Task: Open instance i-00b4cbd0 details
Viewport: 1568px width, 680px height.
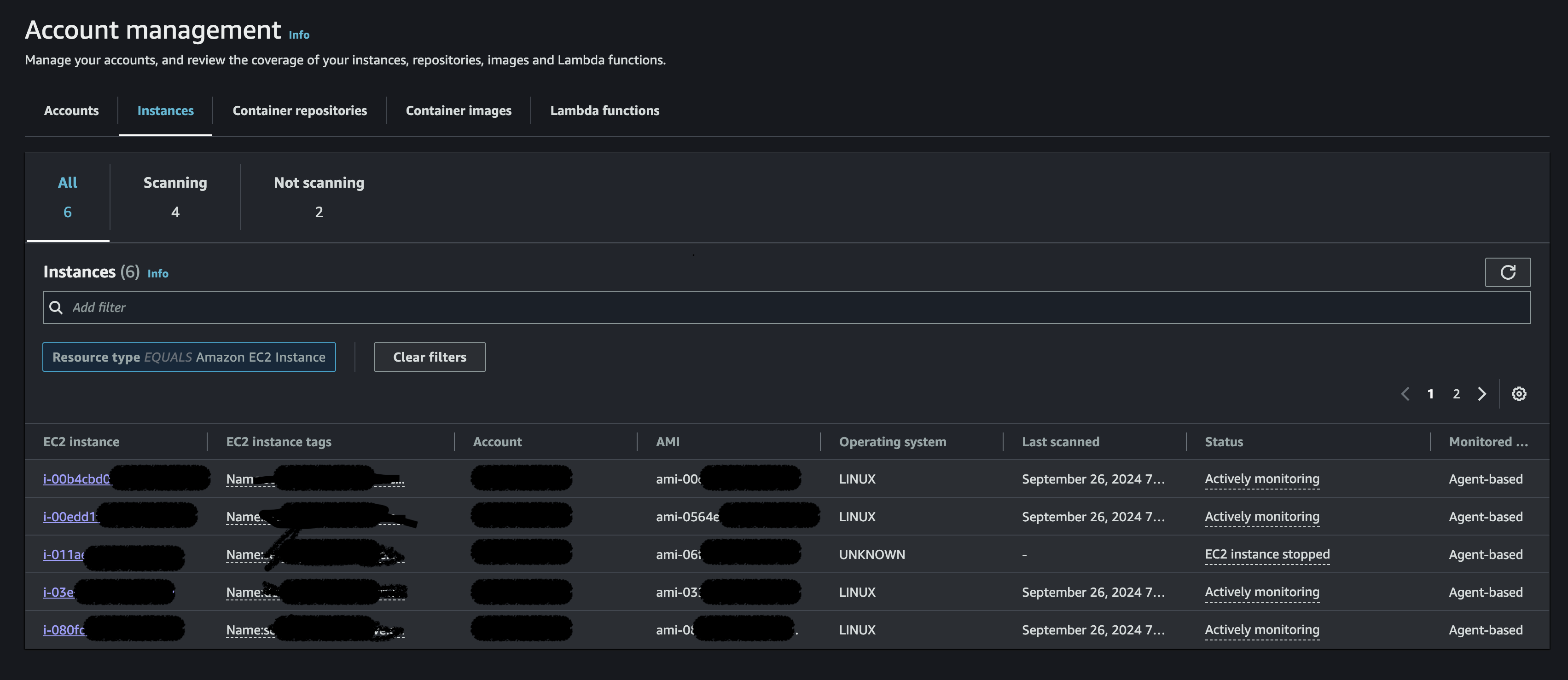Action: point(77,478)
